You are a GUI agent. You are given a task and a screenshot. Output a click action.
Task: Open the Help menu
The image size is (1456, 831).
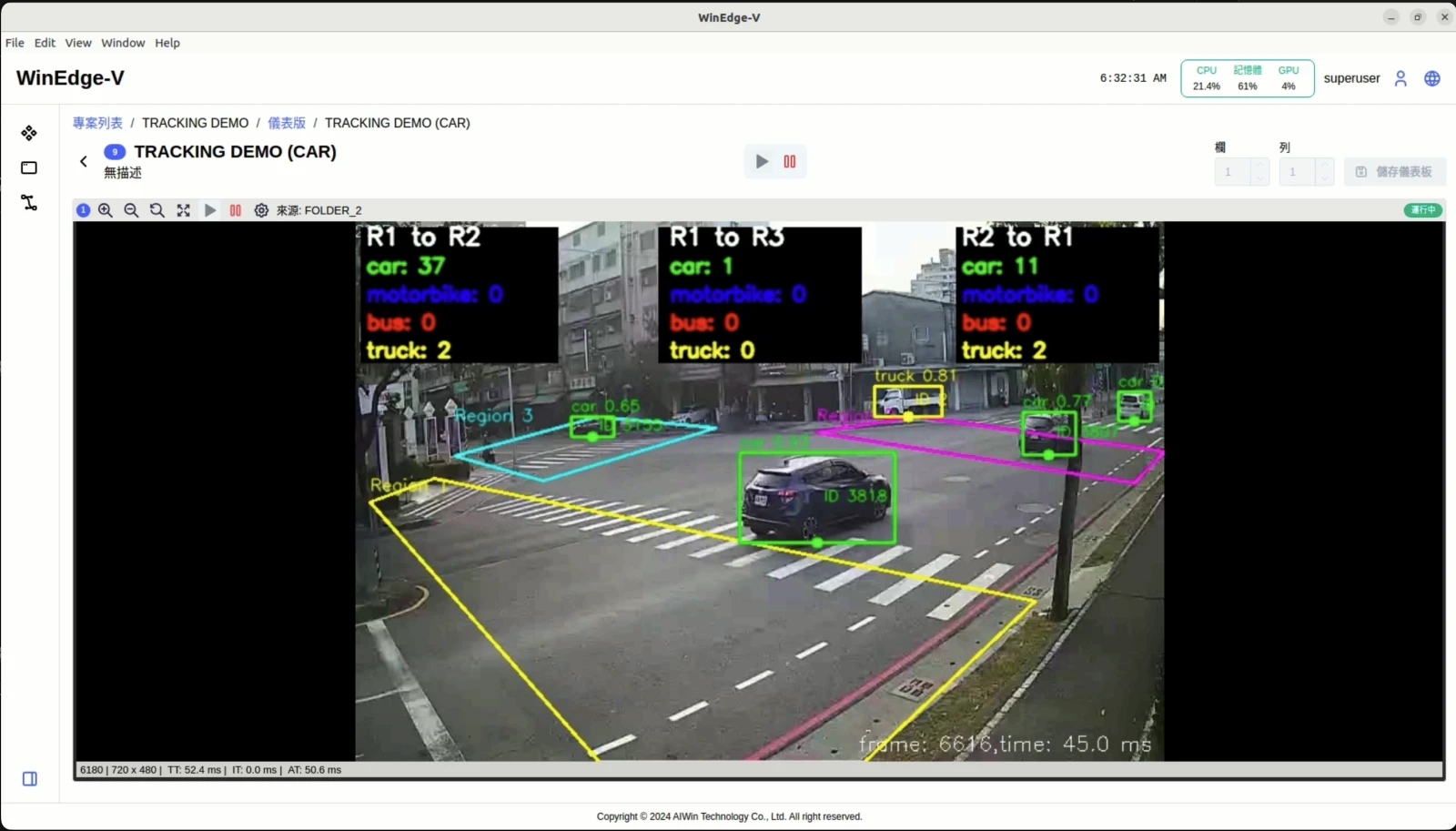point(167,43)
